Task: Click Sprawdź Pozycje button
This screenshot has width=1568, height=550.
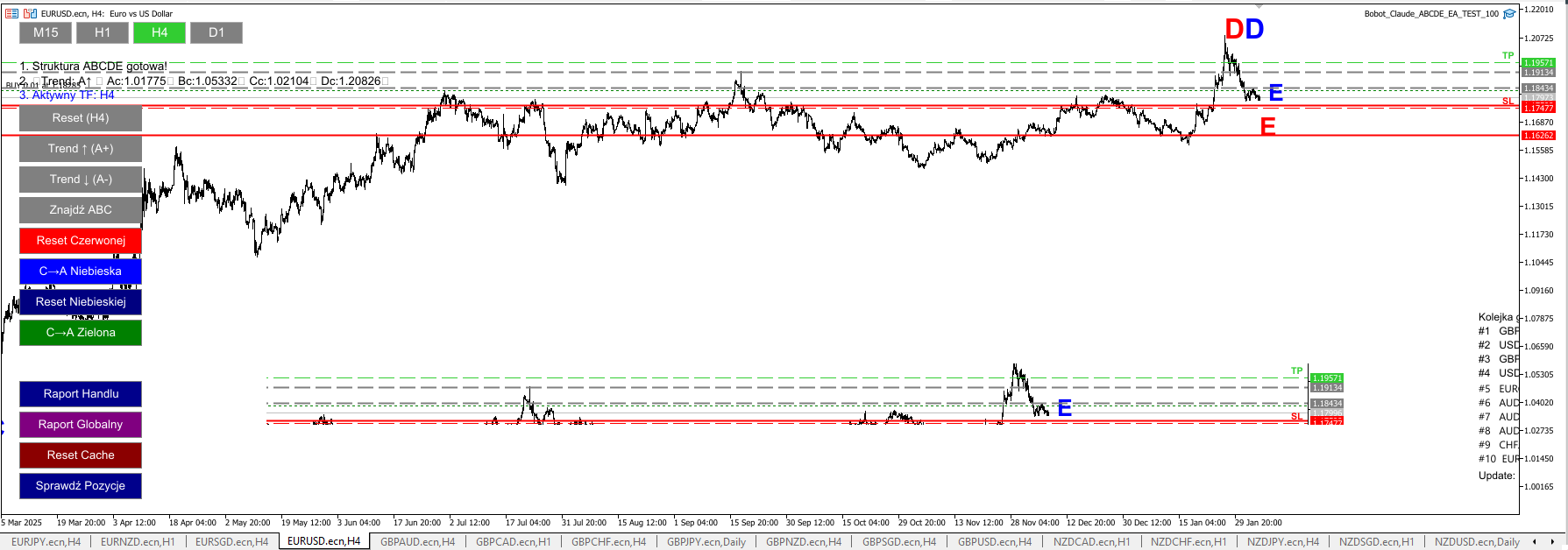Action: 81,486
